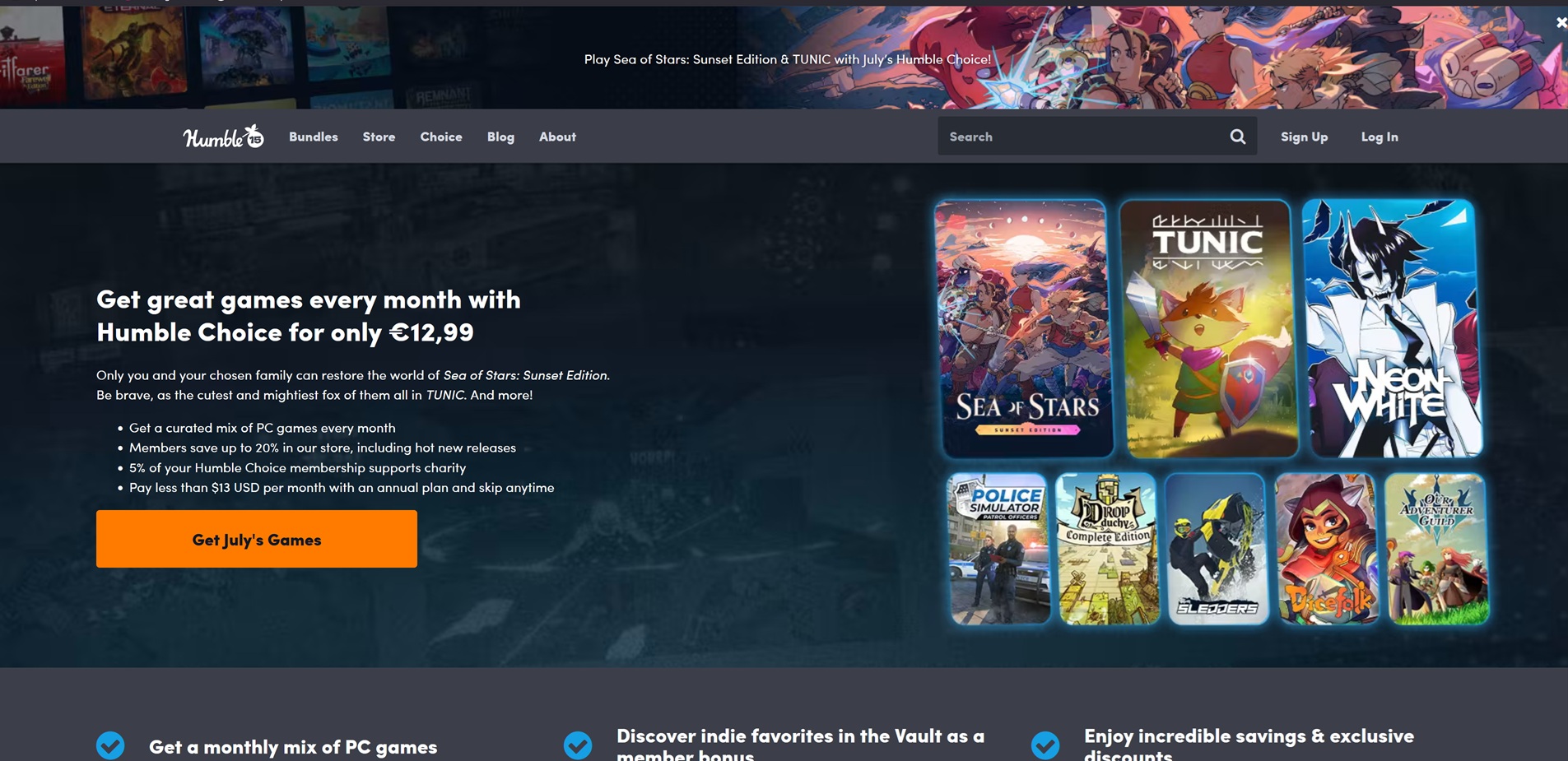The height and width of the screenshot is (761, 1568).
Task: Select the Sea of Stars game cover
Action: point(1026,328)
